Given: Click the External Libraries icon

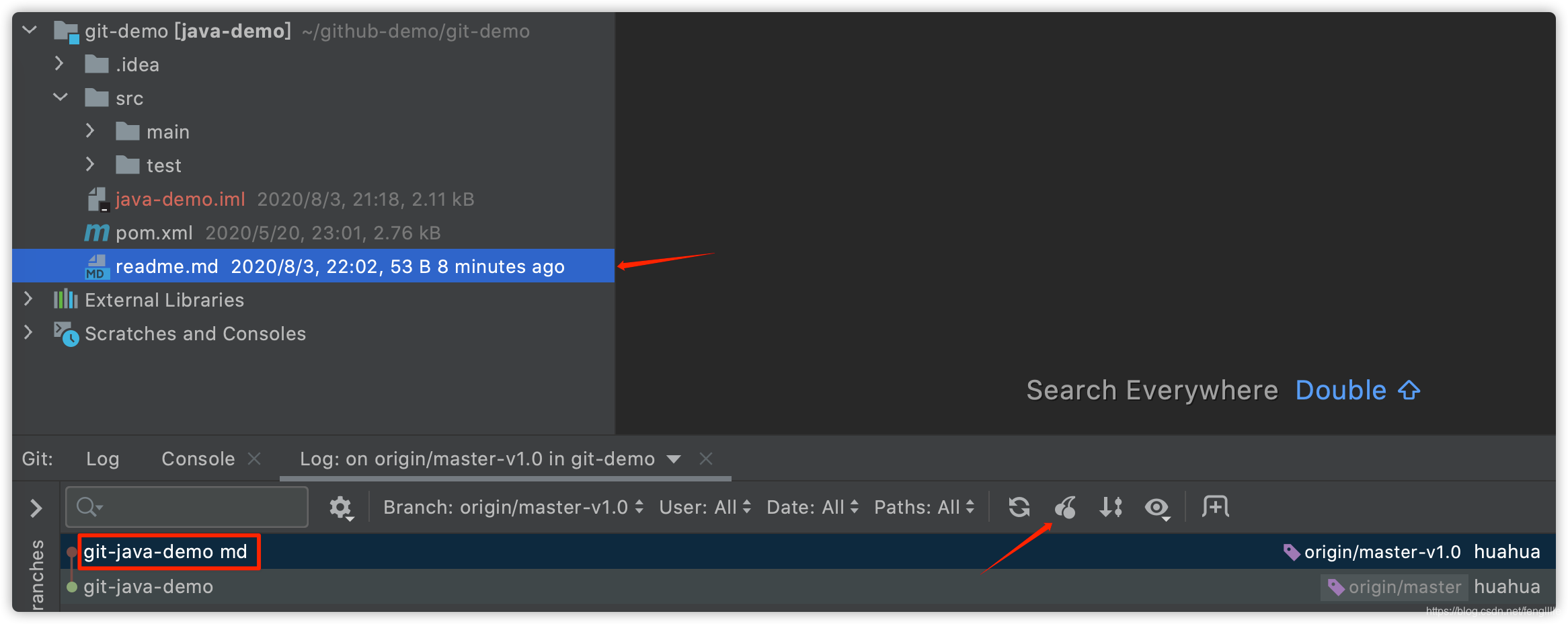Looking at the screenshot, I should [x=66, y=299].
